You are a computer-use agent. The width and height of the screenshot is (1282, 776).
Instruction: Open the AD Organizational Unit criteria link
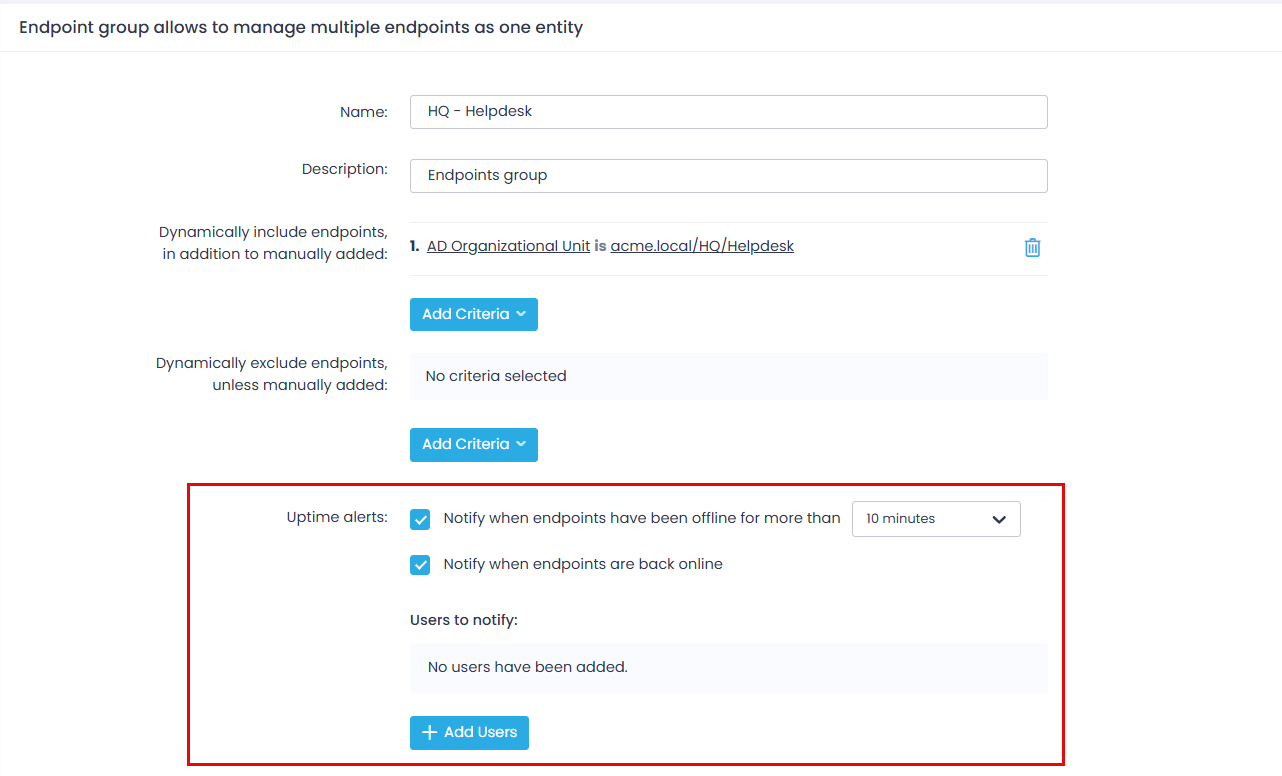[507, 245]
